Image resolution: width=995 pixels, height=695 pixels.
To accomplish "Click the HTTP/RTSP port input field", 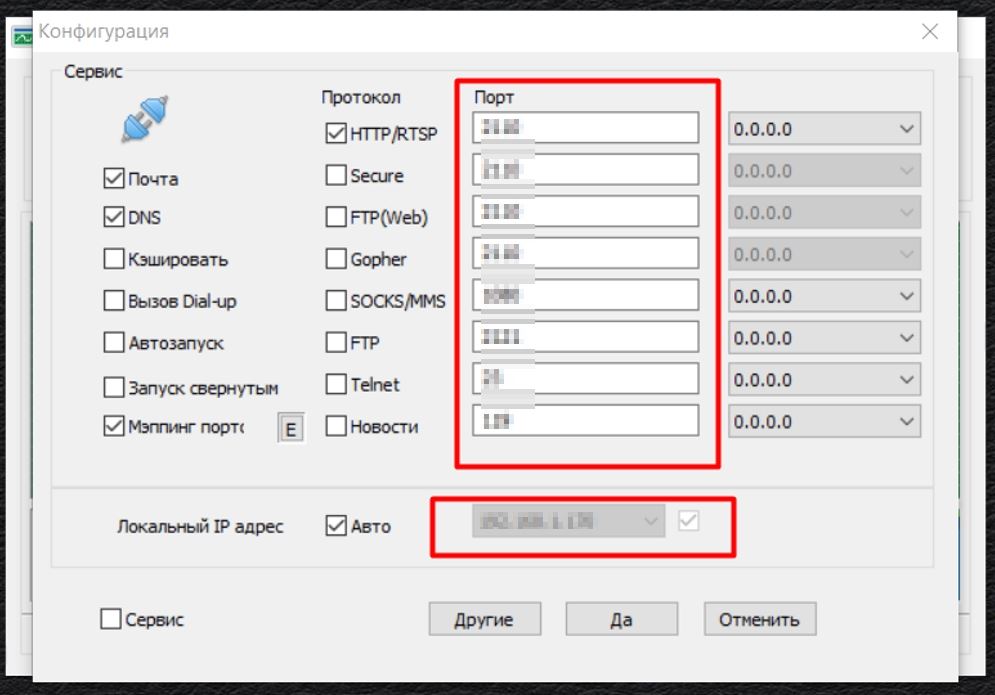I will (586, 128).
